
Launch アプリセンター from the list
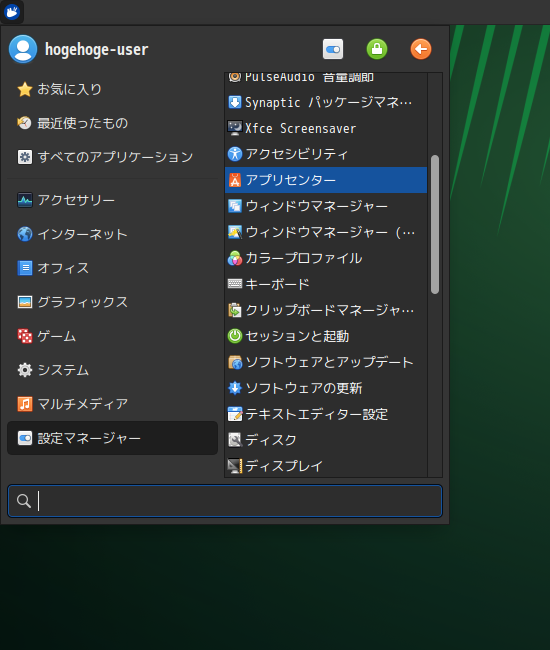click(x=326, y=180)
